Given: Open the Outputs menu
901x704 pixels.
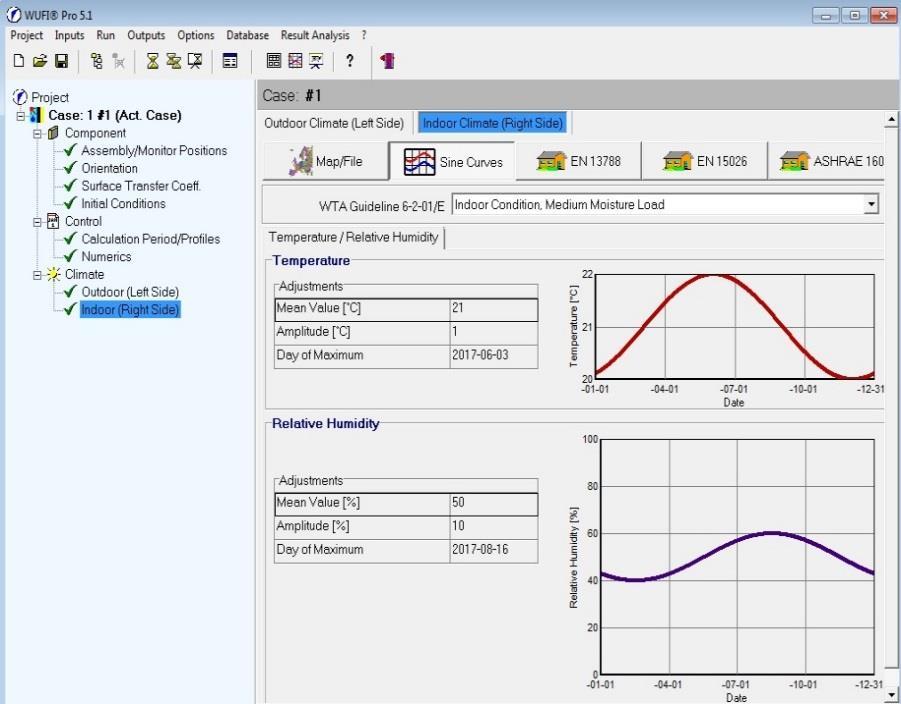Looking at the screenshot, I should pyautogui.click(x=146, y=35).
